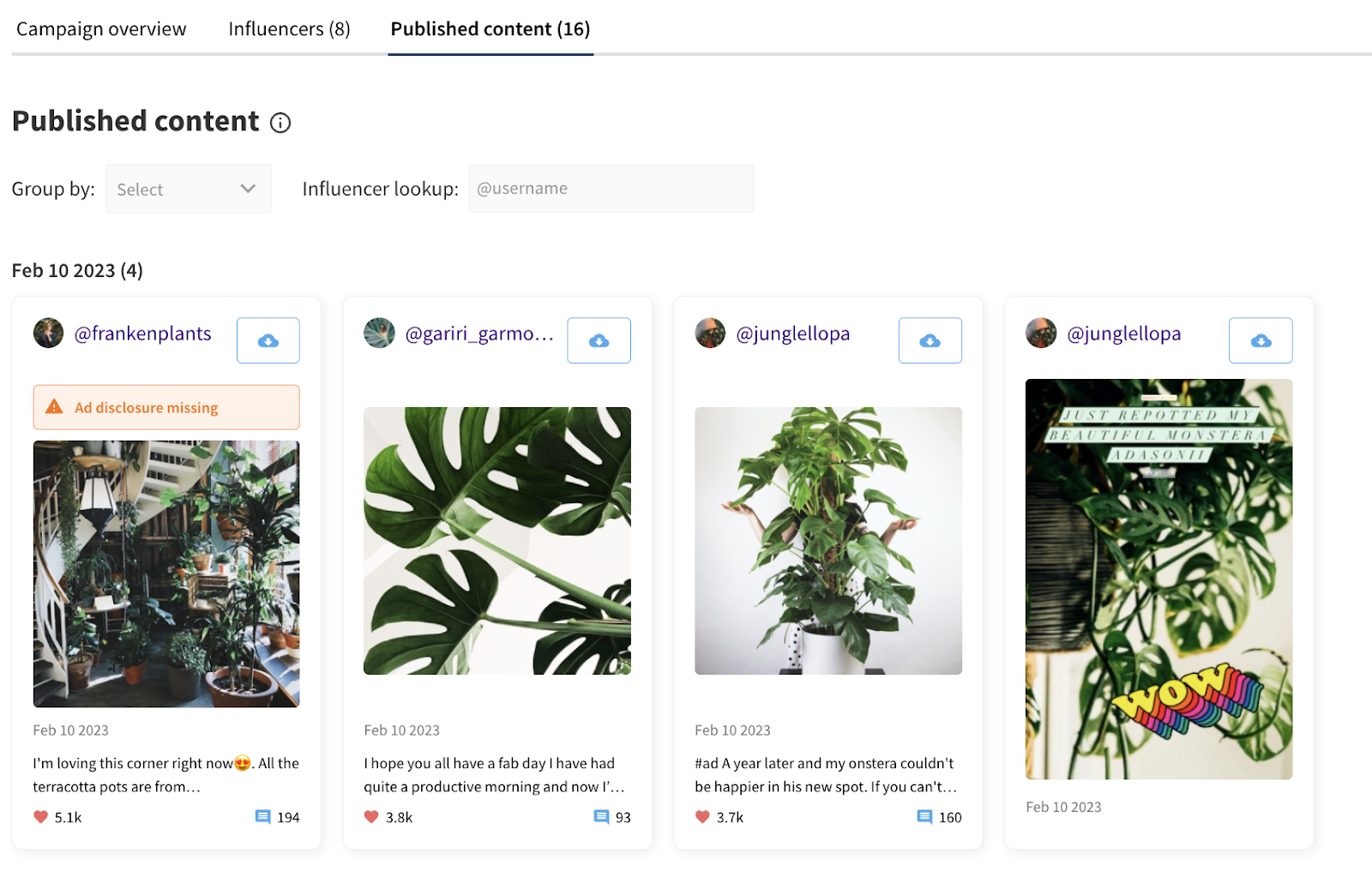Image resolution: width=1372 pixels, height=871 pixels.
Task: Download the @frankenplants post content
Action: (268, 340)
